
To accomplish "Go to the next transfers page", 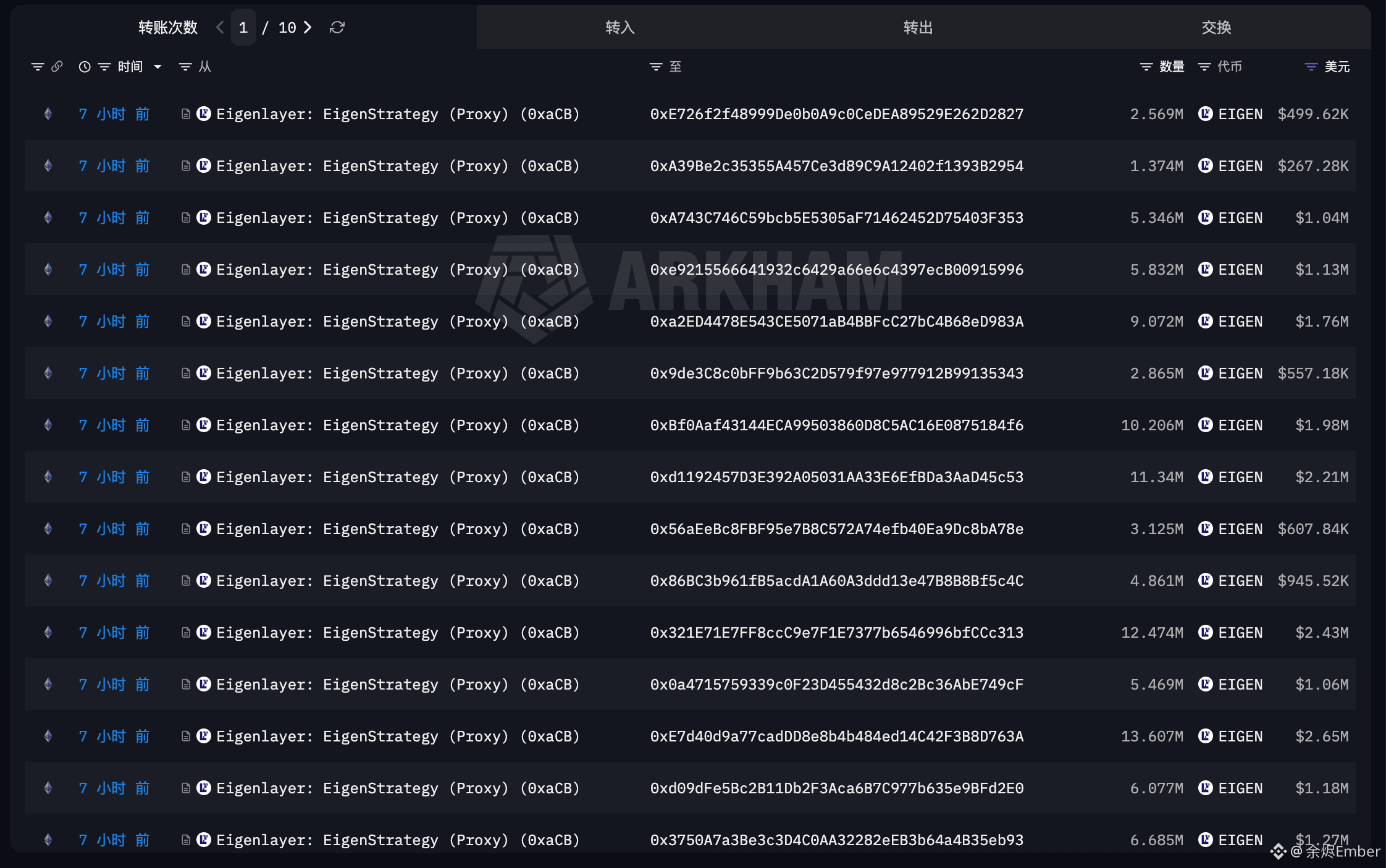I will [308, 27].
